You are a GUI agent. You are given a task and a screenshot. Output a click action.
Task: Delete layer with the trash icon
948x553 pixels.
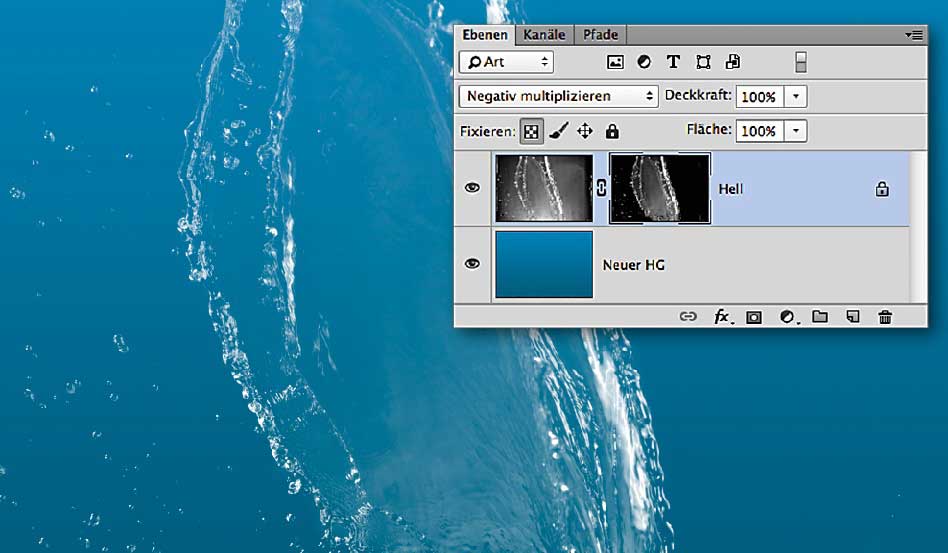point(885,317)
